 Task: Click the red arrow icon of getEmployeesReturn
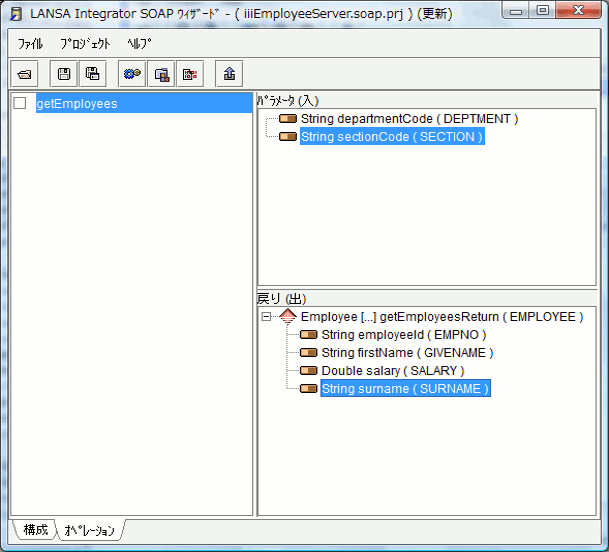point(288,317)
